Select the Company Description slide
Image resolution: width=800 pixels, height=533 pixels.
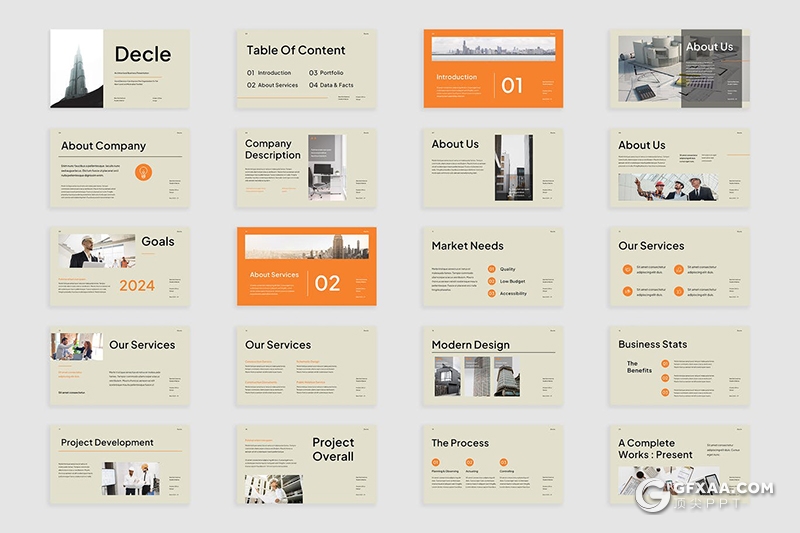306,167
